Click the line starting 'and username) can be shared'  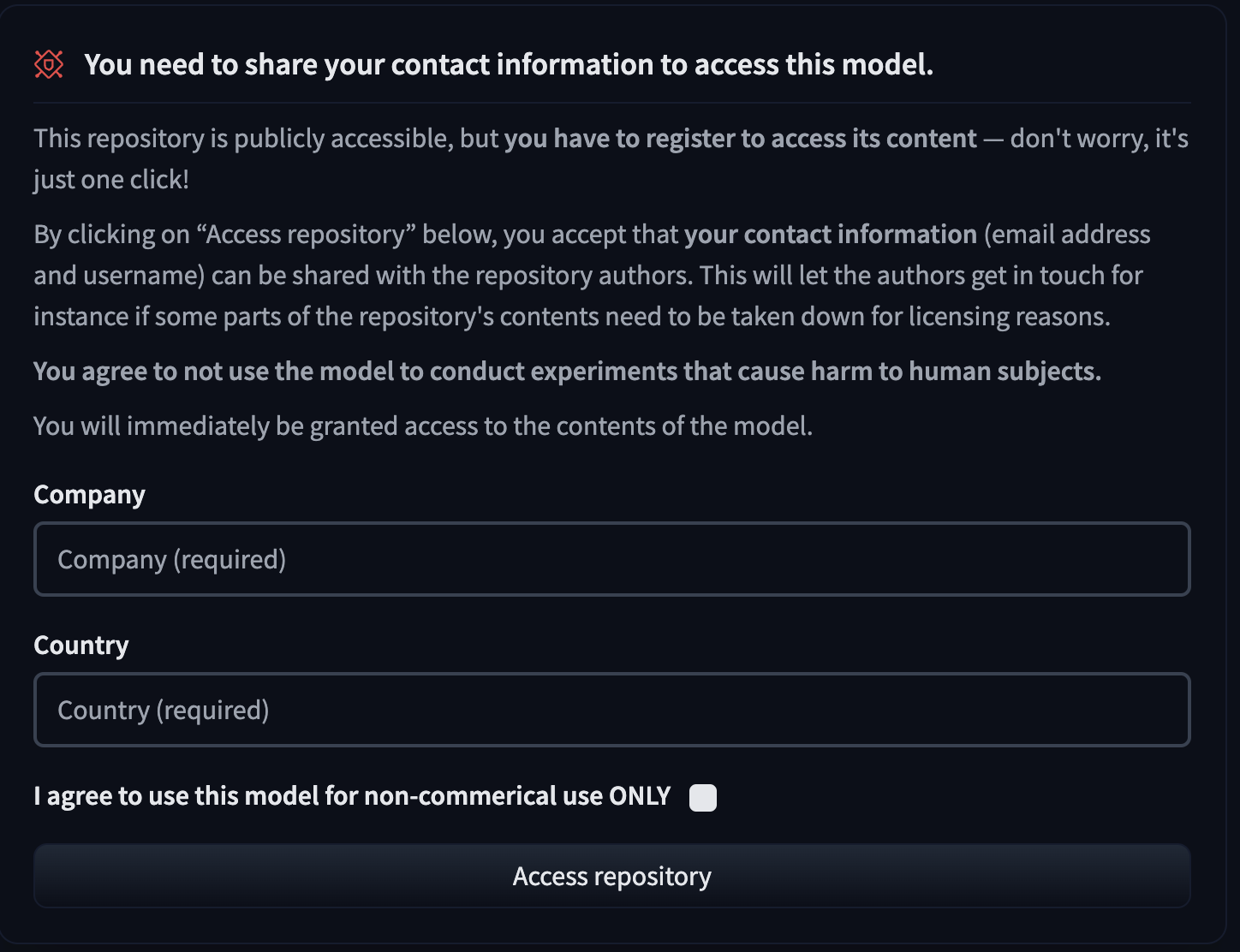(588, 276)
